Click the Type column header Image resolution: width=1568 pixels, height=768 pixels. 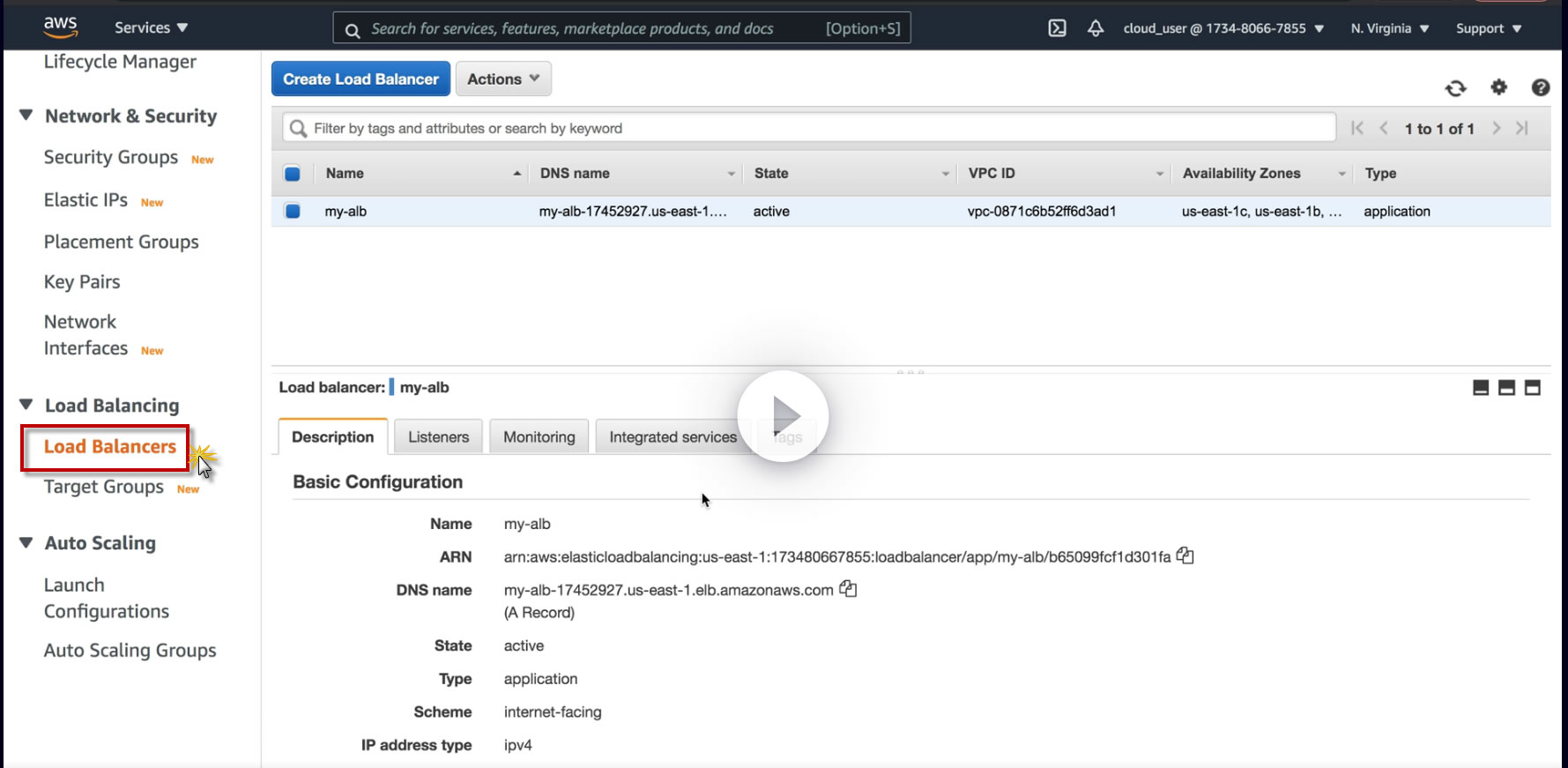coord(1380,174)
